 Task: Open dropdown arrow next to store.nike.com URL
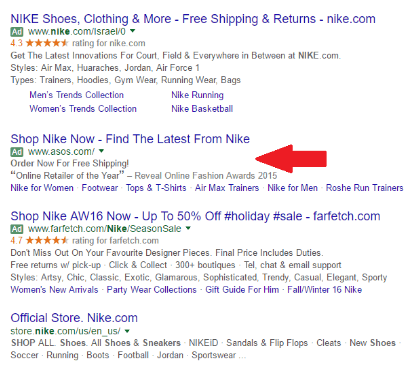point(127,331)
